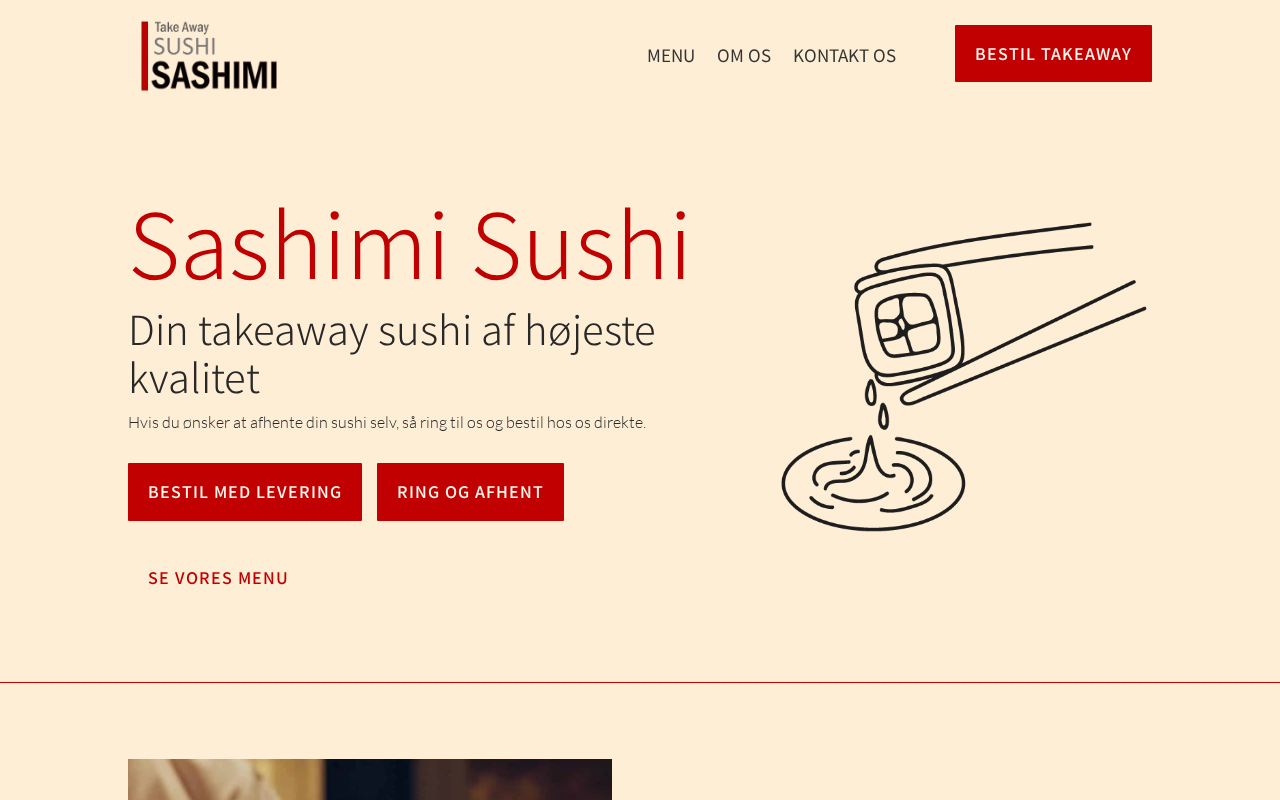This screenshot has width=1280, height=800.
Task: Click the red Sashimi Sushi heading
Action: [x=409, y=246]
